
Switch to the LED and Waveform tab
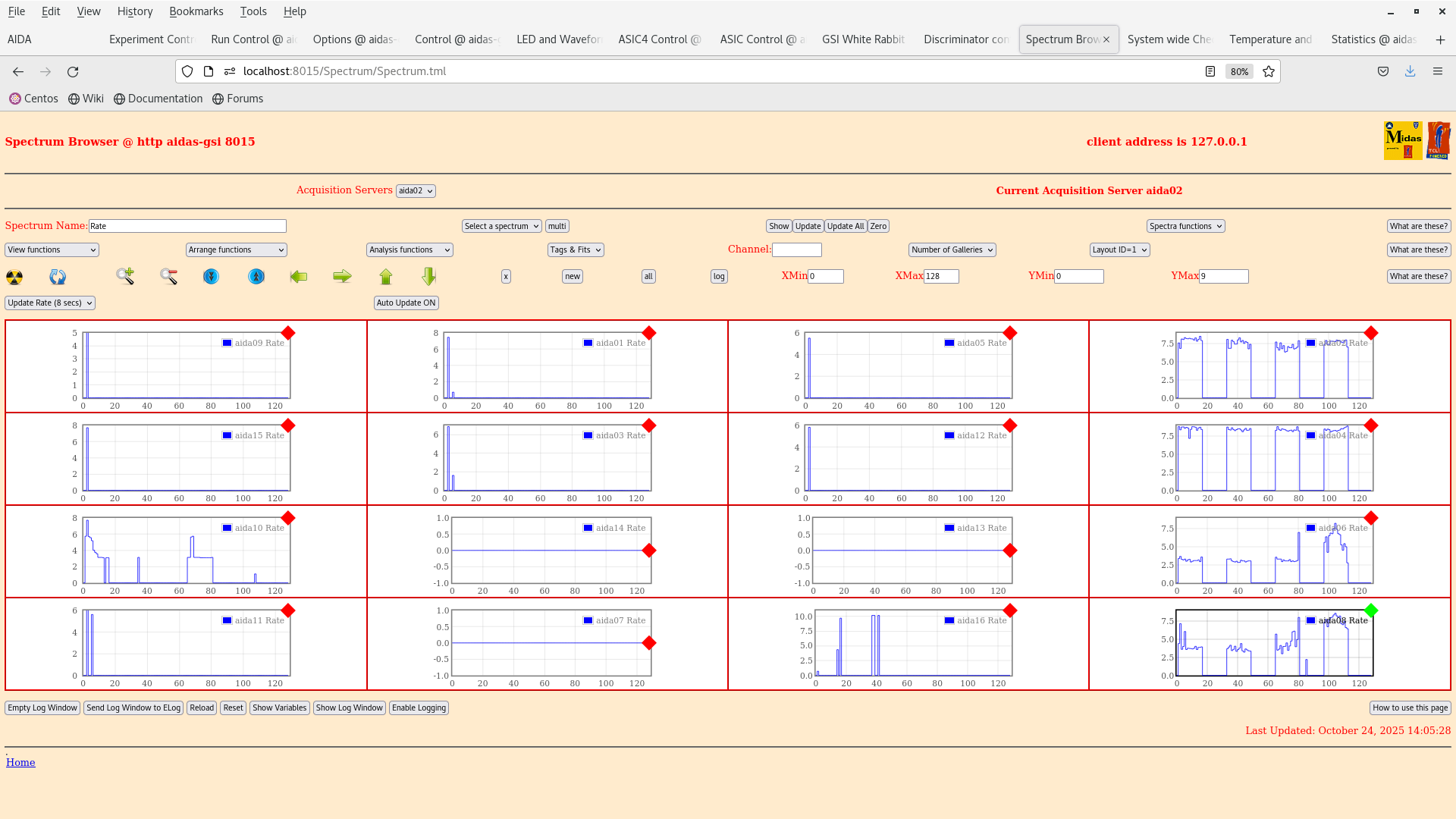coord(558,39)
